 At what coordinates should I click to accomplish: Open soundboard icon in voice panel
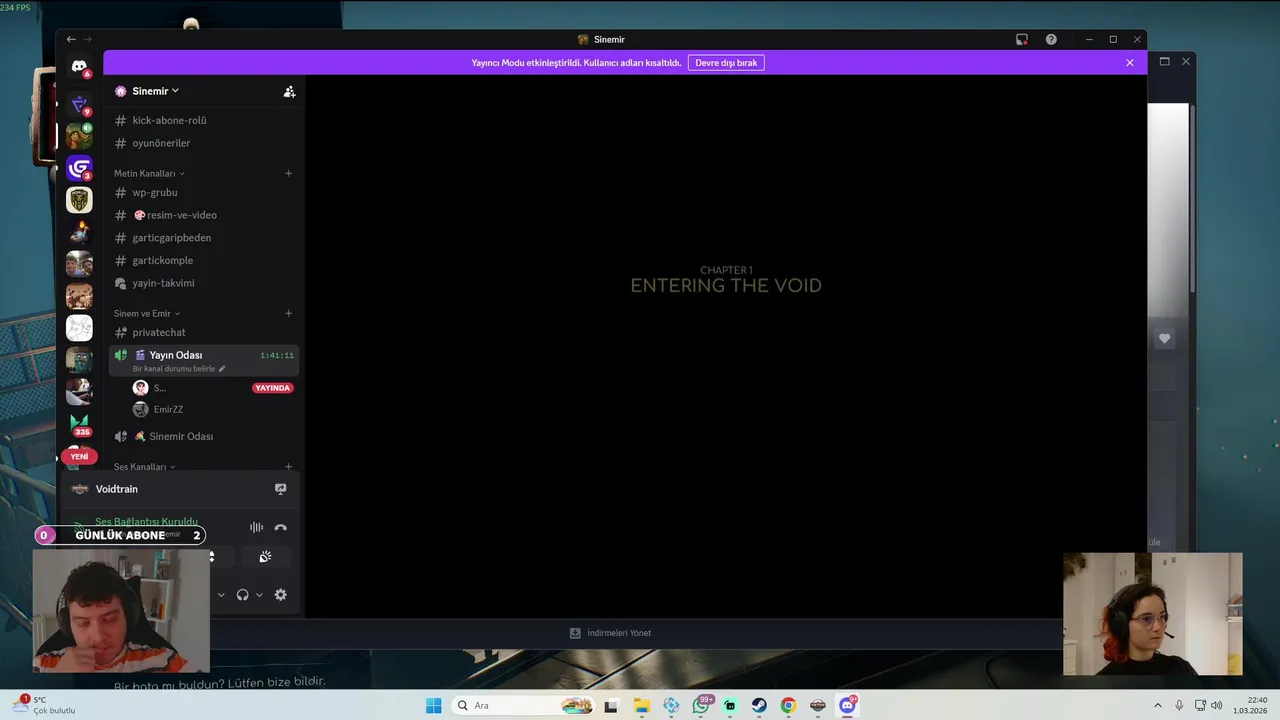pyautogui.click(x=265, y=557)
